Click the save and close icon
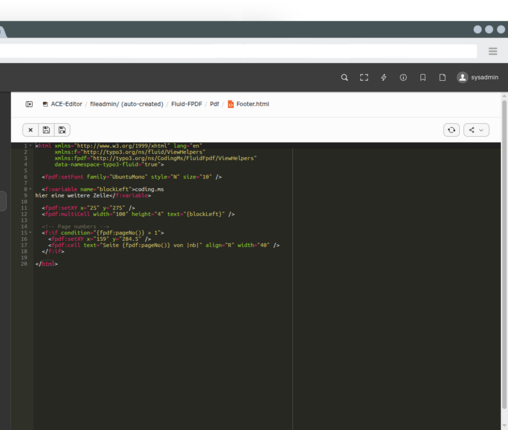The height and width of the screenshot is (430, 508). tap(62, 130)
